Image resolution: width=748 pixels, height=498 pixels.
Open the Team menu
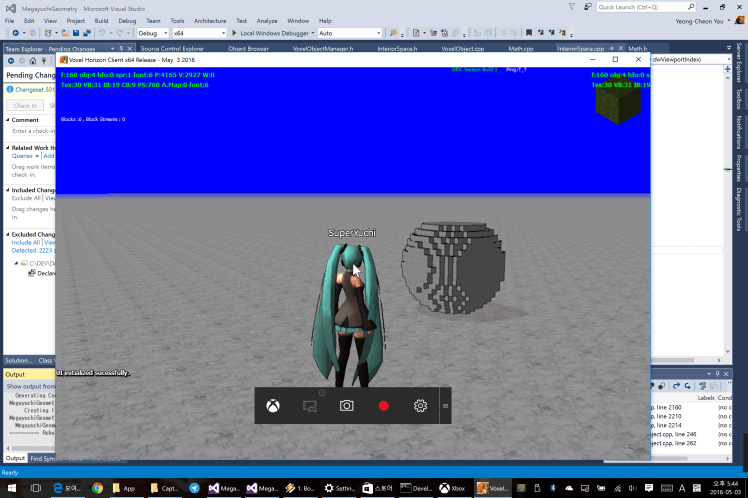coord(153,21)
